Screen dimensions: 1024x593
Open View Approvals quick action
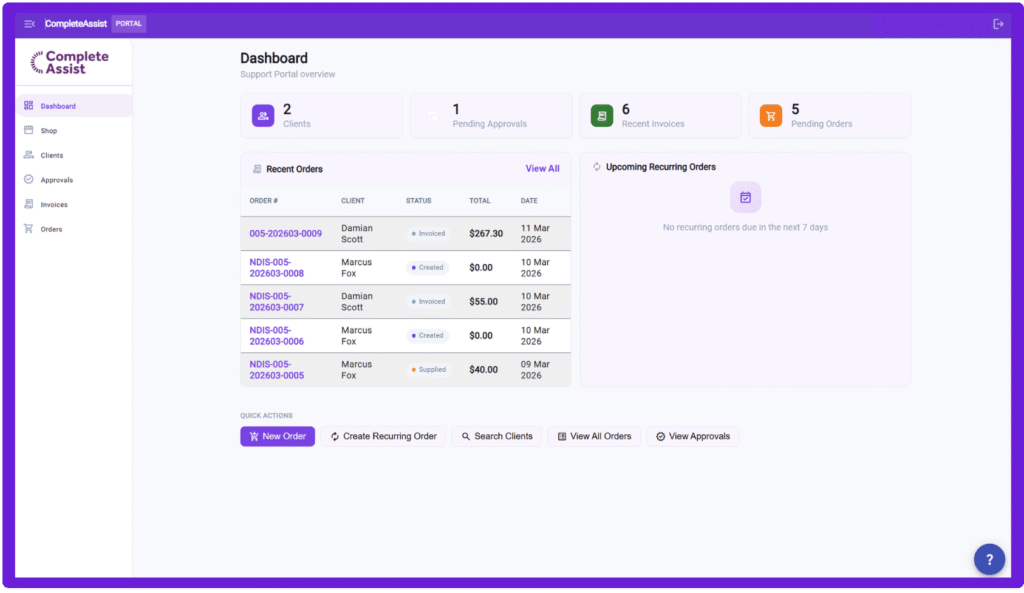692,436
